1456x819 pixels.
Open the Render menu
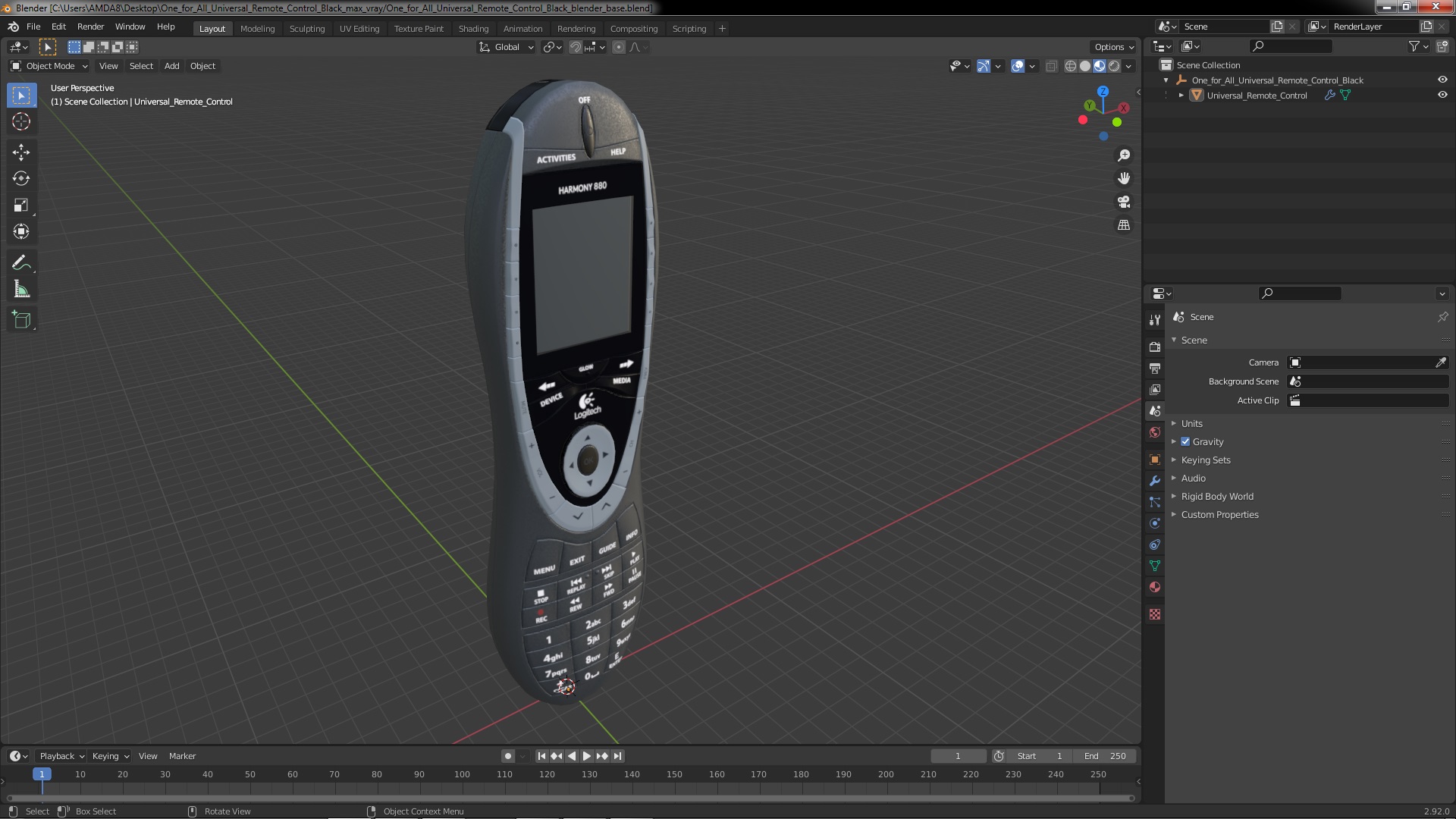[x=90, y=27]
